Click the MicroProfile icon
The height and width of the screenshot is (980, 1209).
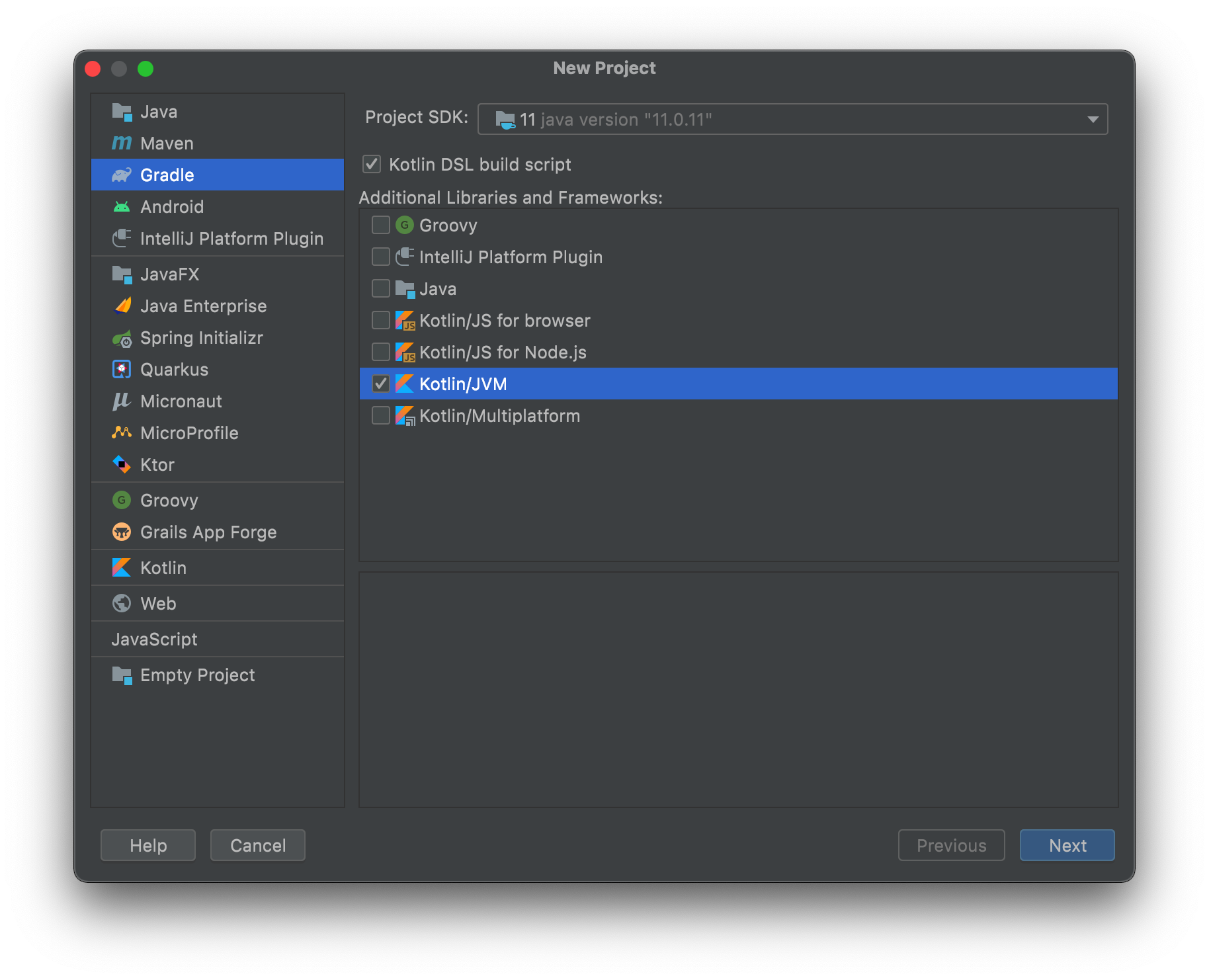coord(122,432)
